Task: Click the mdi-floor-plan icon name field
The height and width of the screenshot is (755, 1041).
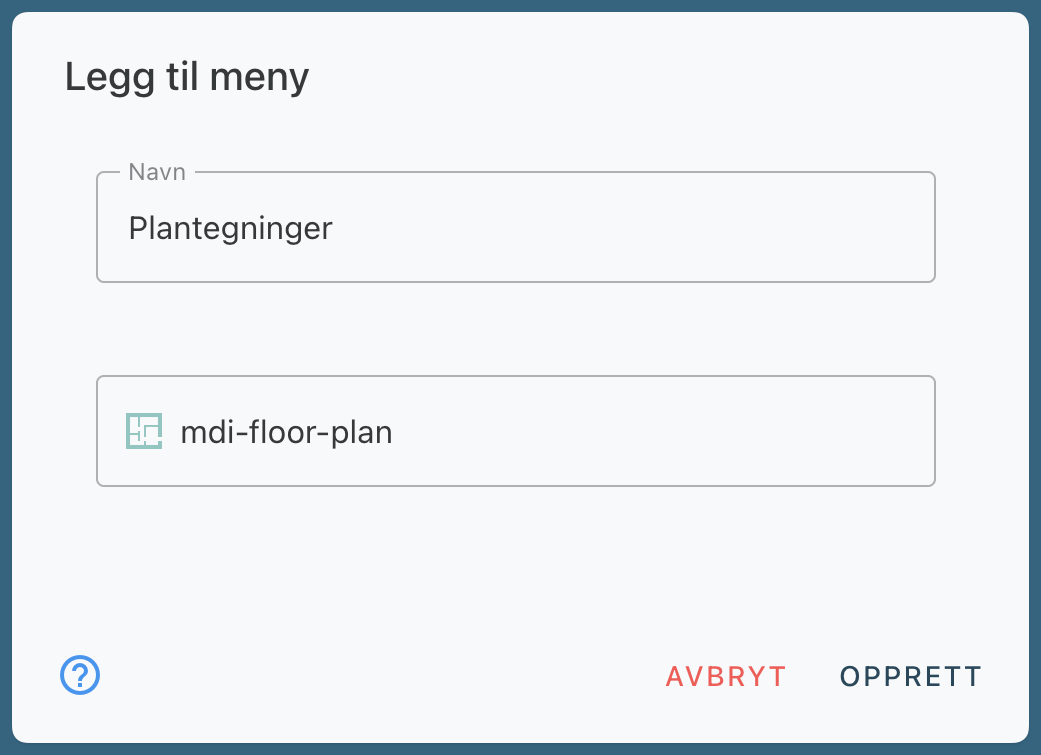Action: pyautogui.click(x=515, y=431)
